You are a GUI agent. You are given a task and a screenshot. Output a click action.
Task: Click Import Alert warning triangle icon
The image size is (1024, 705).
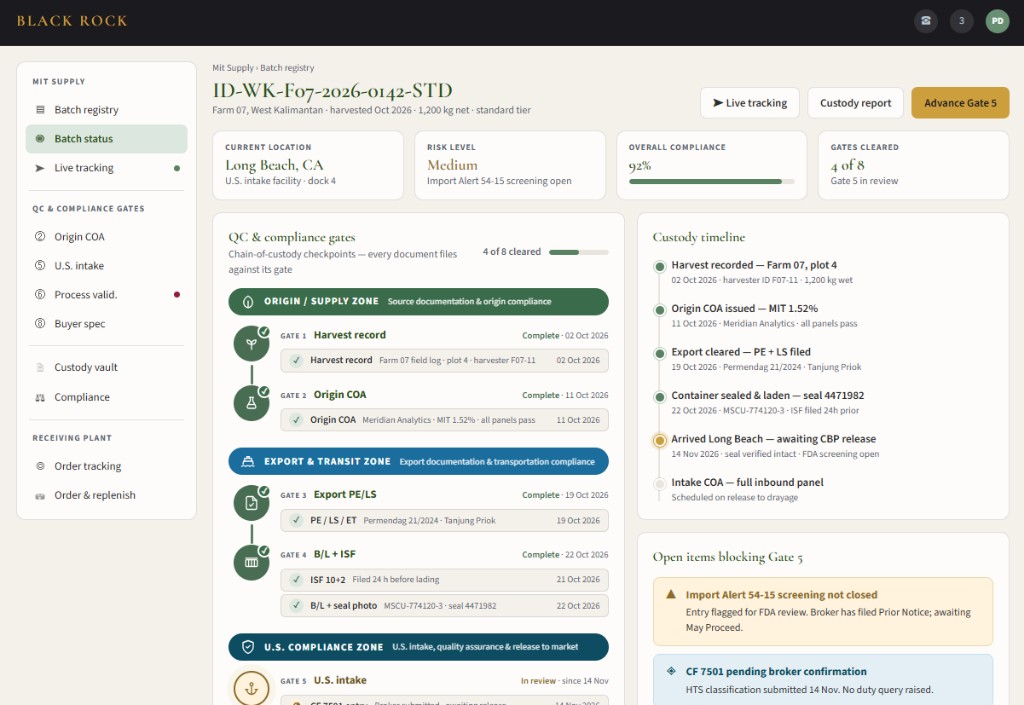point(671,595)
